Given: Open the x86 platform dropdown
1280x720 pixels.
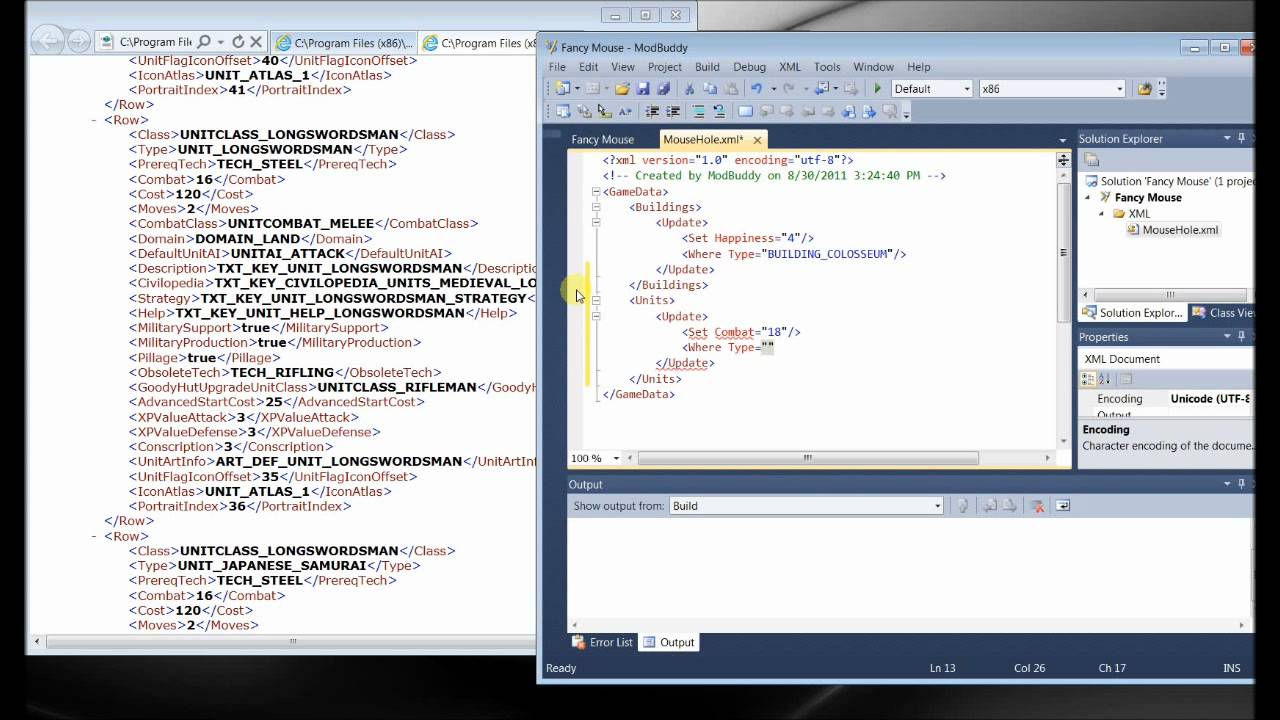Looking at the screenshot, I should point(1052,89).
